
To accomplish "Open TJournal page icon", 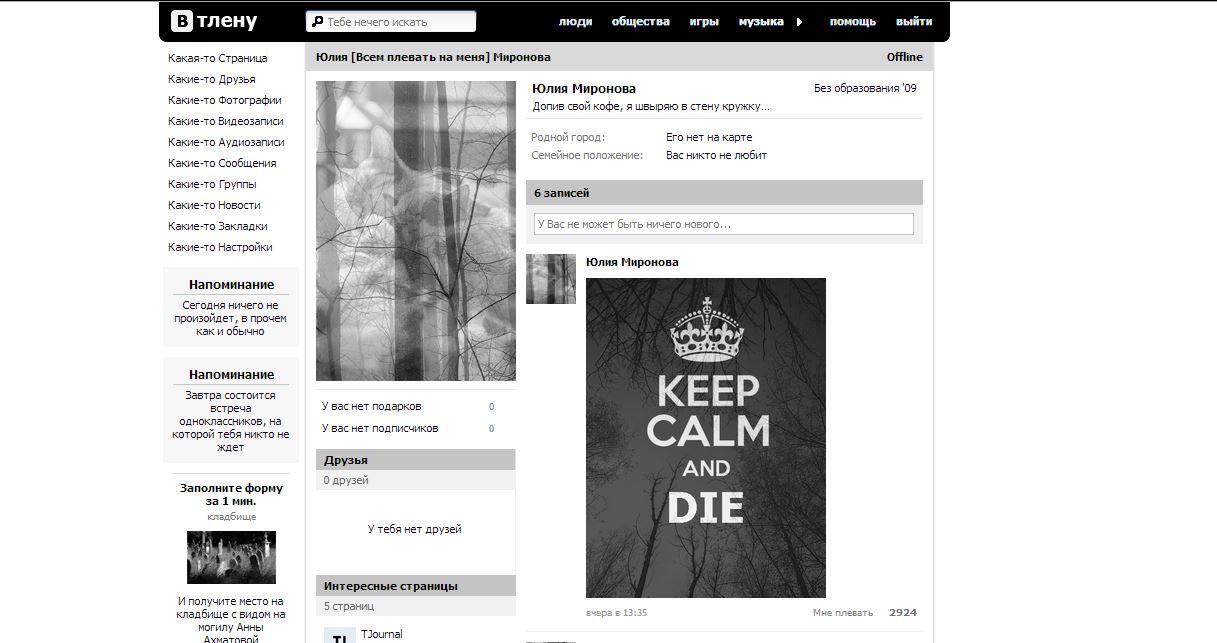I will (339, 634).
